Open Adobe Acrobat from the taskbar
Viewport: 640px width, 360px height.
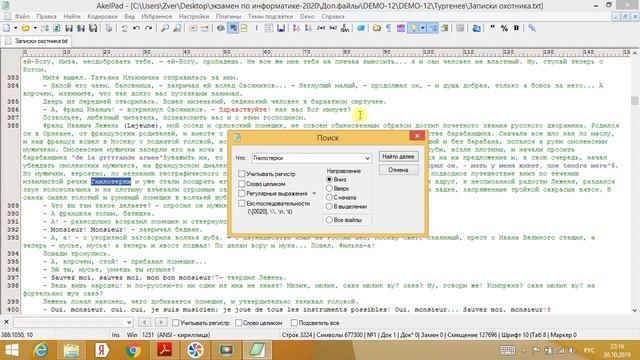click(x=164, y=350)
